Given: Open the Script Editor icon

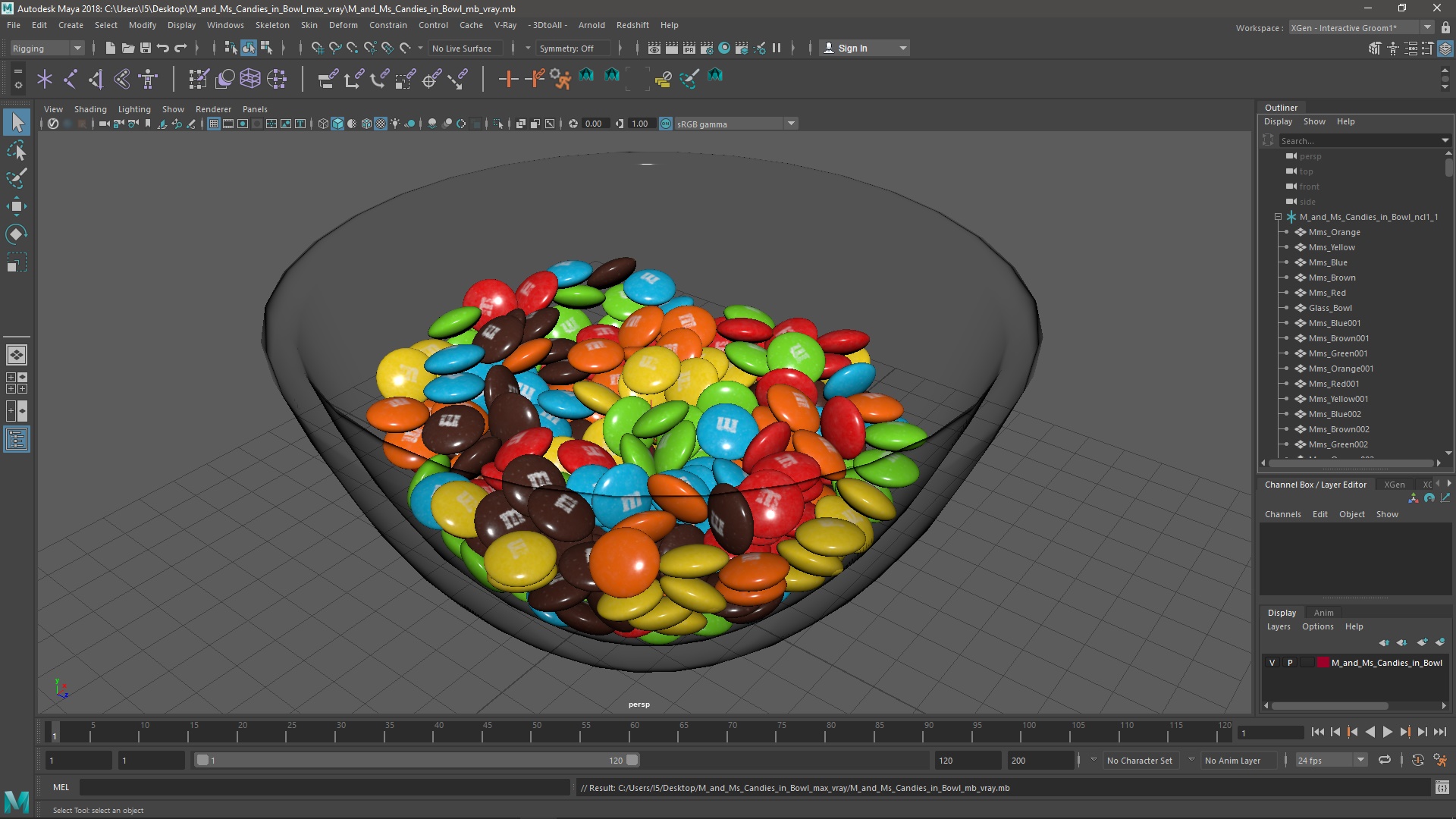Looking at the screenshot, I should point(1442,788).
